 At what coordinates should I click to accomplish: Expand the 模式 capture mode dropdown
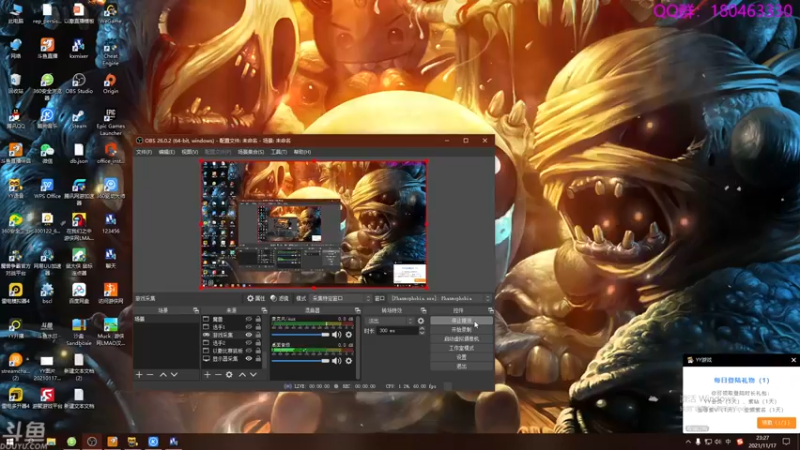pos(340,298)
